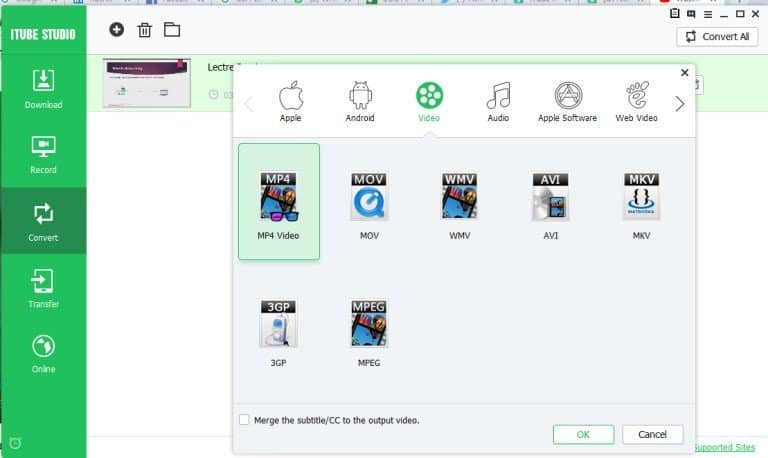Show next format categories with right arrow
Image resolution: width=768 pixels, height=458 pixels.
[680, 104]
